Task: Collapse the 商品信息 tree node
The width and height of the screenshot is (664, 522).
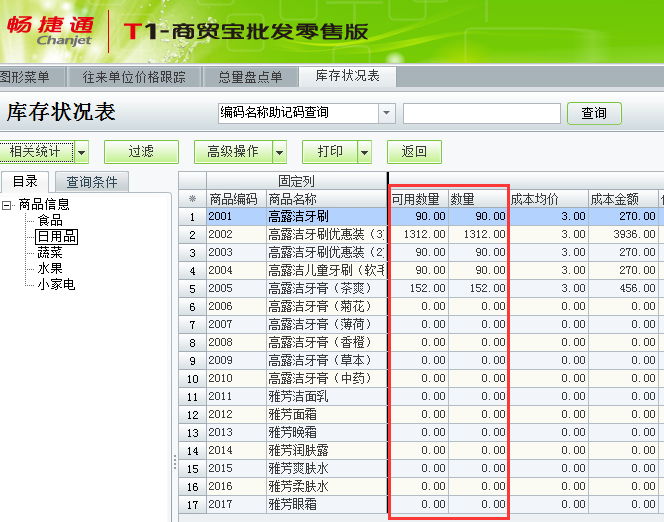Action: pos(6,205)
